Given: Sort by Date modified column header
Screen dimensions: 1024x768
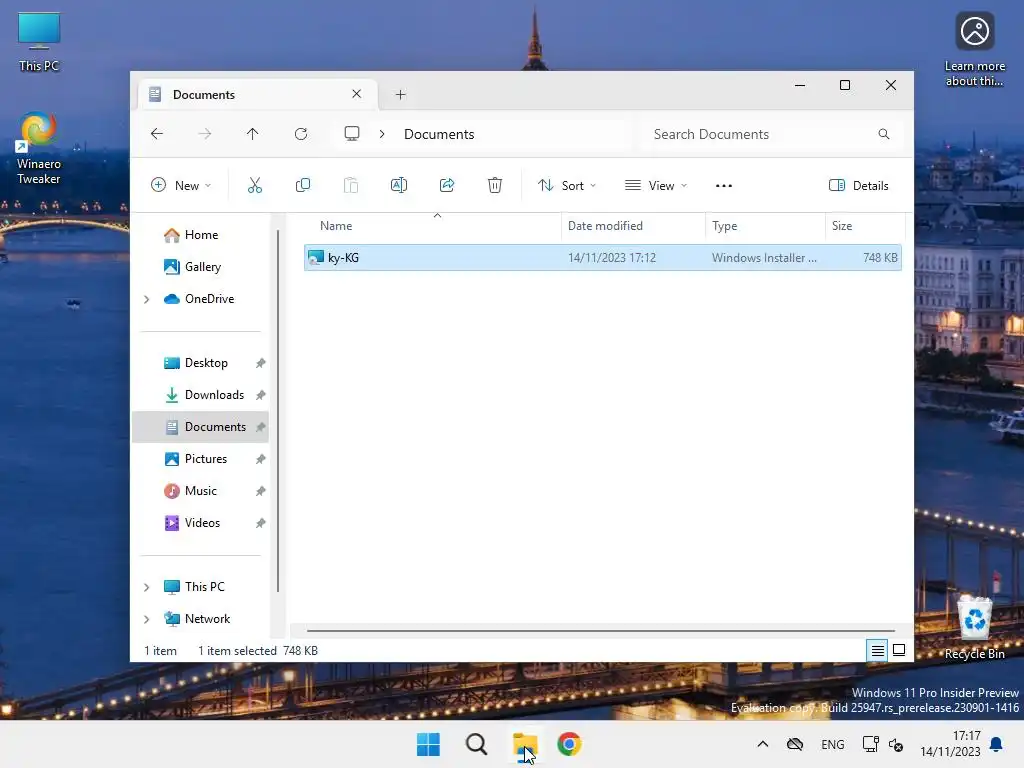Looking at the screenshot, I should [x=633, y=226].
